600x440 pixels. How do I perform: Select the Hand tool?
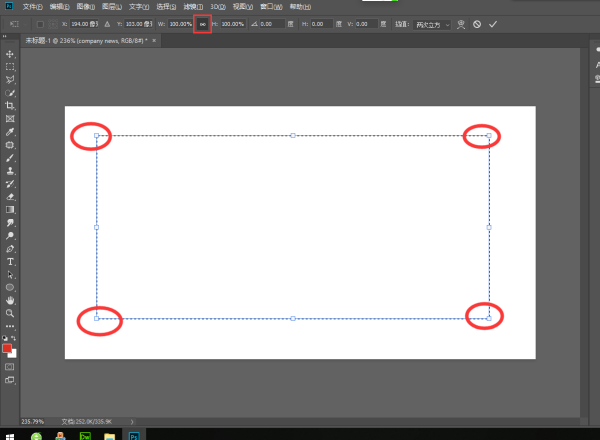(10, 300)
